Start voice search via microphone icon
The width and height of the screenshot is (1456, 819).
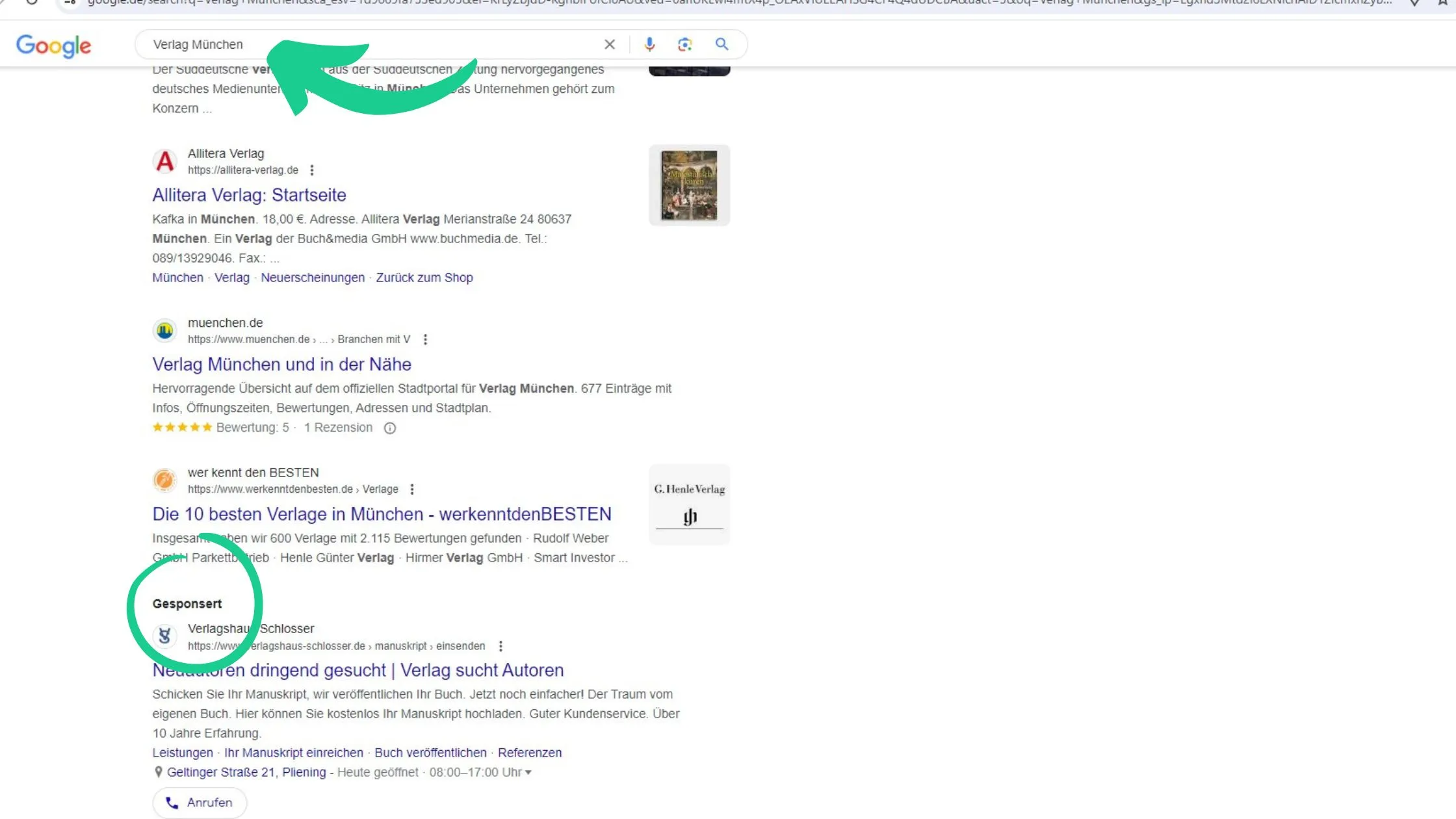[649, 44]
